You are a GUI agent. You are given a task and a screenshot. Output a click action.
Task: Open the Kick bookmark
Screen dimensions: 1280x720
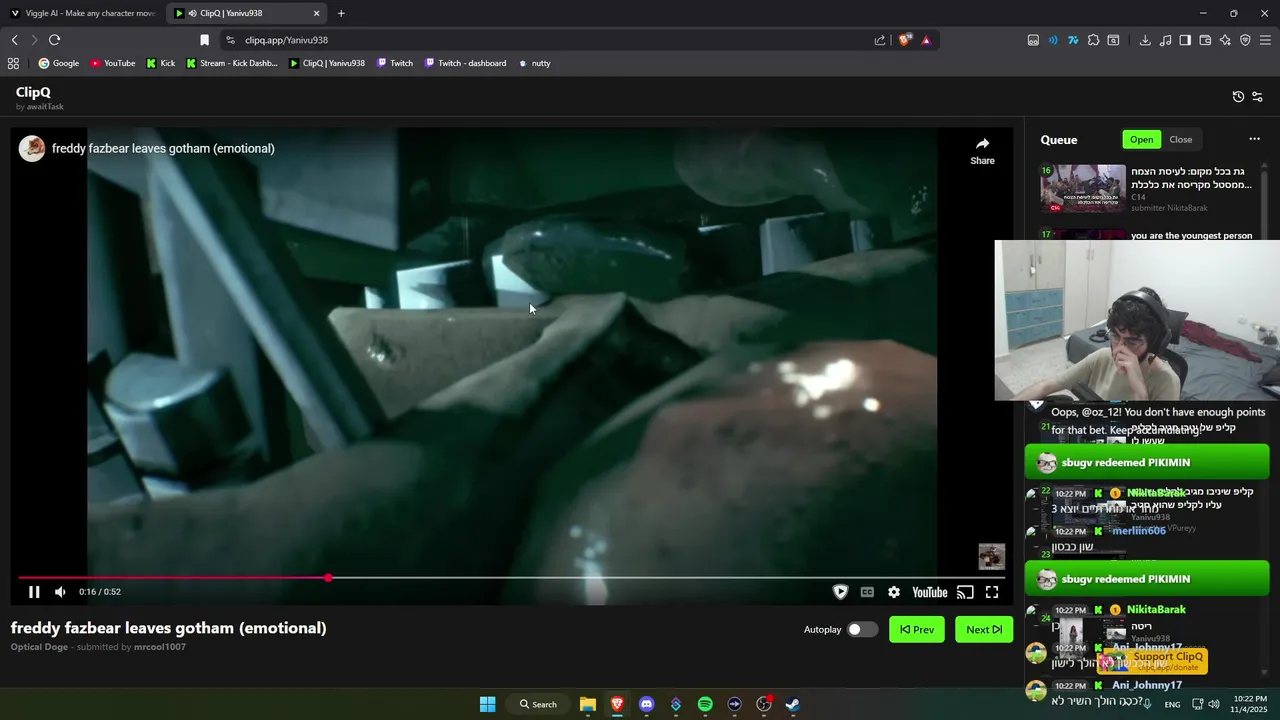click(160, 63)
